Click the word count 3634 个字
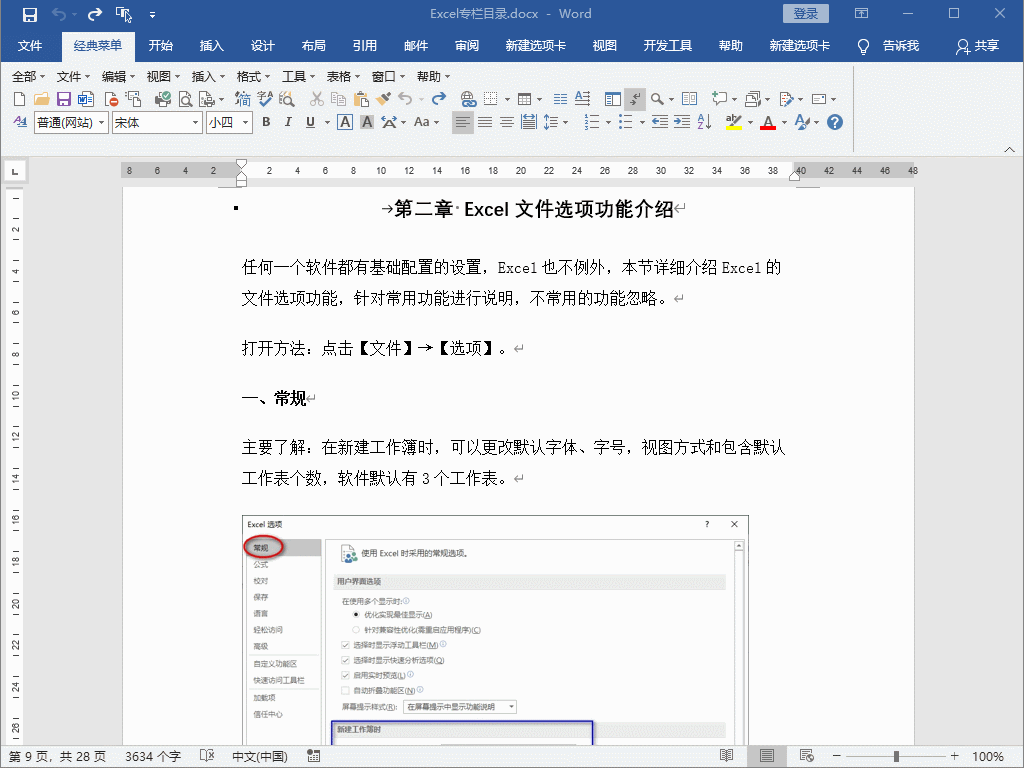1024x768 pixels. coord(153,756)
